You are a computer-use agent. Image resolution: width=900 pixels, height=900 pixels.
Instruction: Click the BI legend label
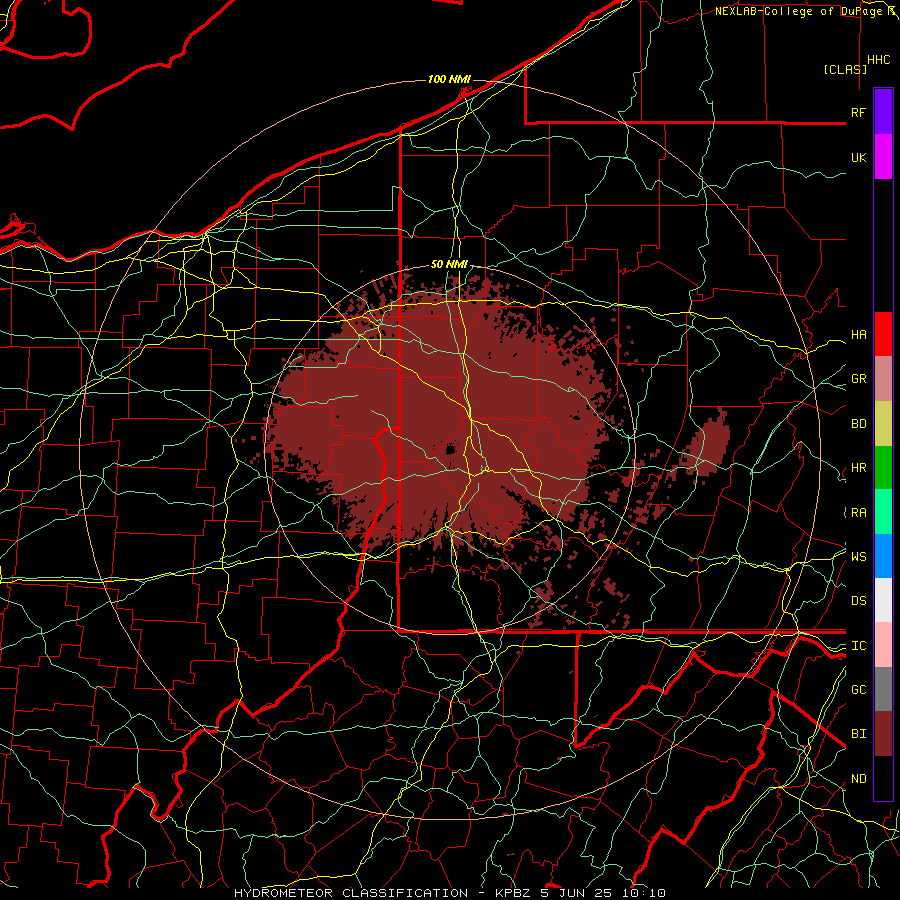pyautogui.click(x=858, y=734)
